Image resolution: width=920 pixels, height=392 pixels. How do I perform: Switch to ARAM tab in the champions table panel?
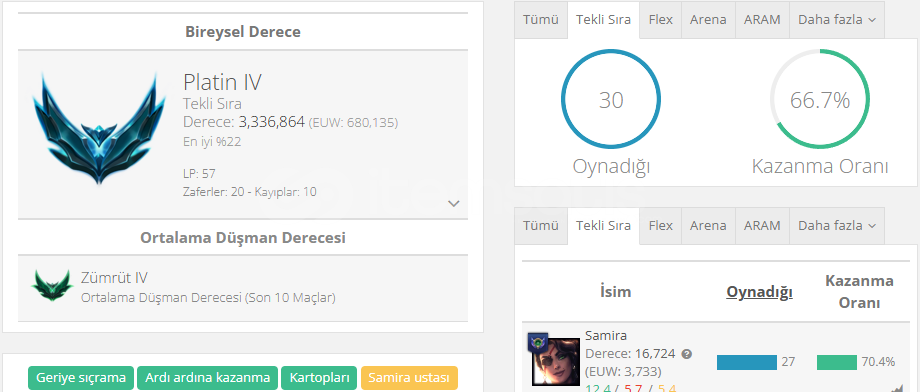[x=762, y=225]
